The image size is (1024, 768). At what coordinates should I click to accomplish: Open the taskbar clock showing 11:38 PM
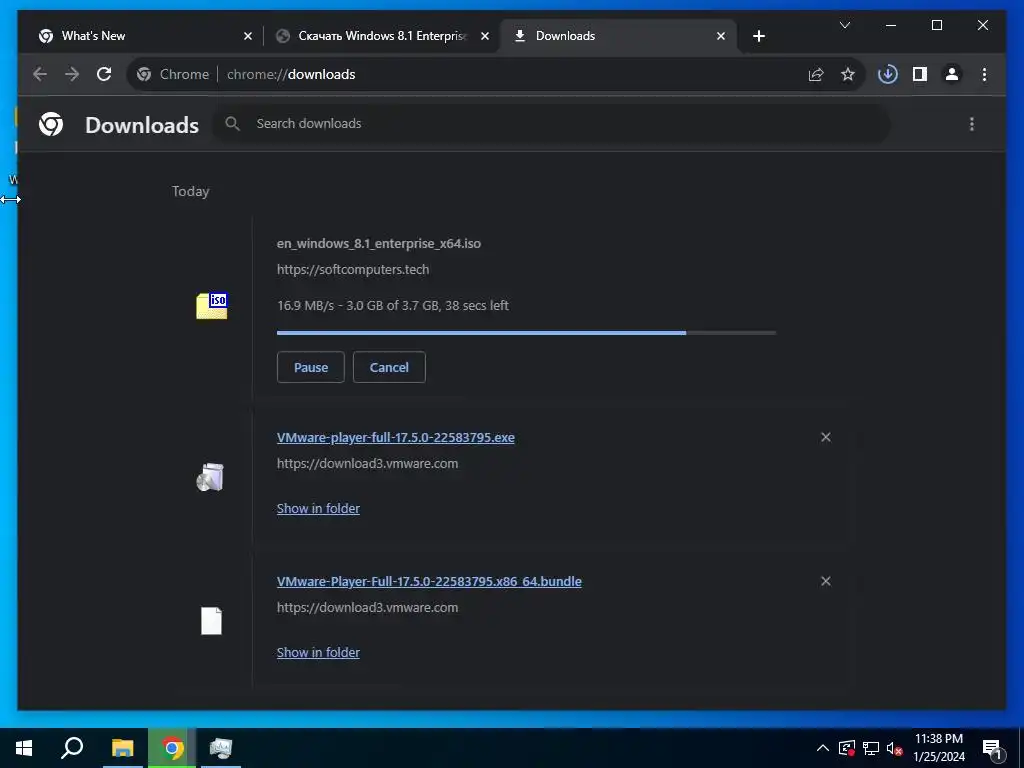(x=939, y=748)
